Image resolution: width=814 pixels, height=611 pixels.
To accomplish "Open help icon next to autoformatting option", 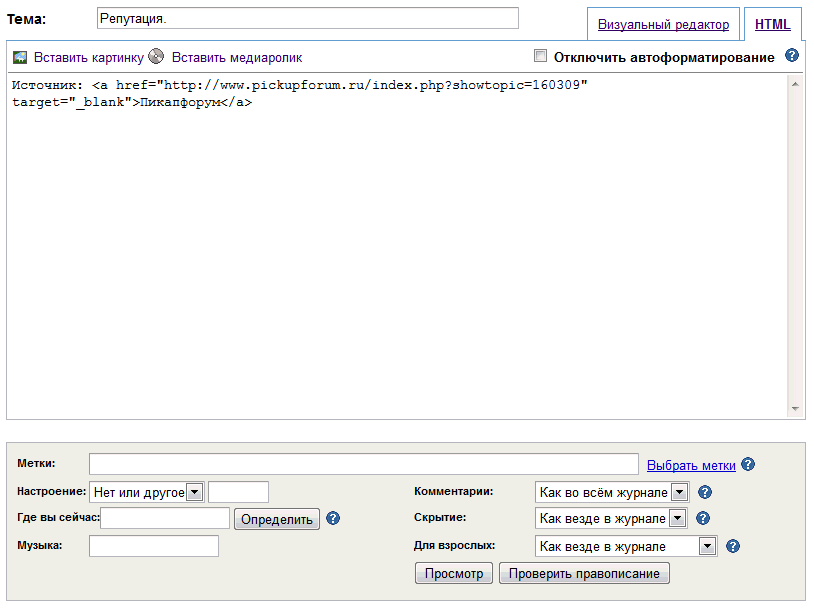I will [792, 56].
